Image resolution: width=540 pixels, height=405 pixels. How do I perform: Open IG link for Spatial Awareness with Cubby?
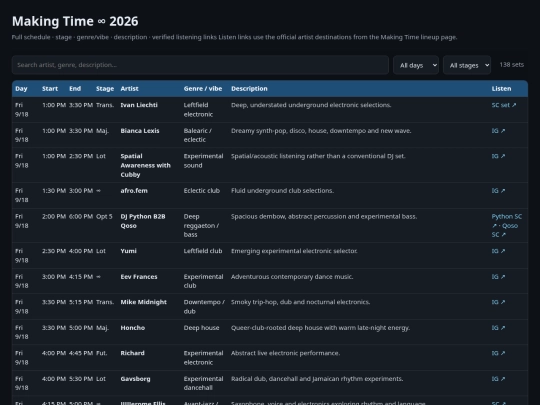498,156
